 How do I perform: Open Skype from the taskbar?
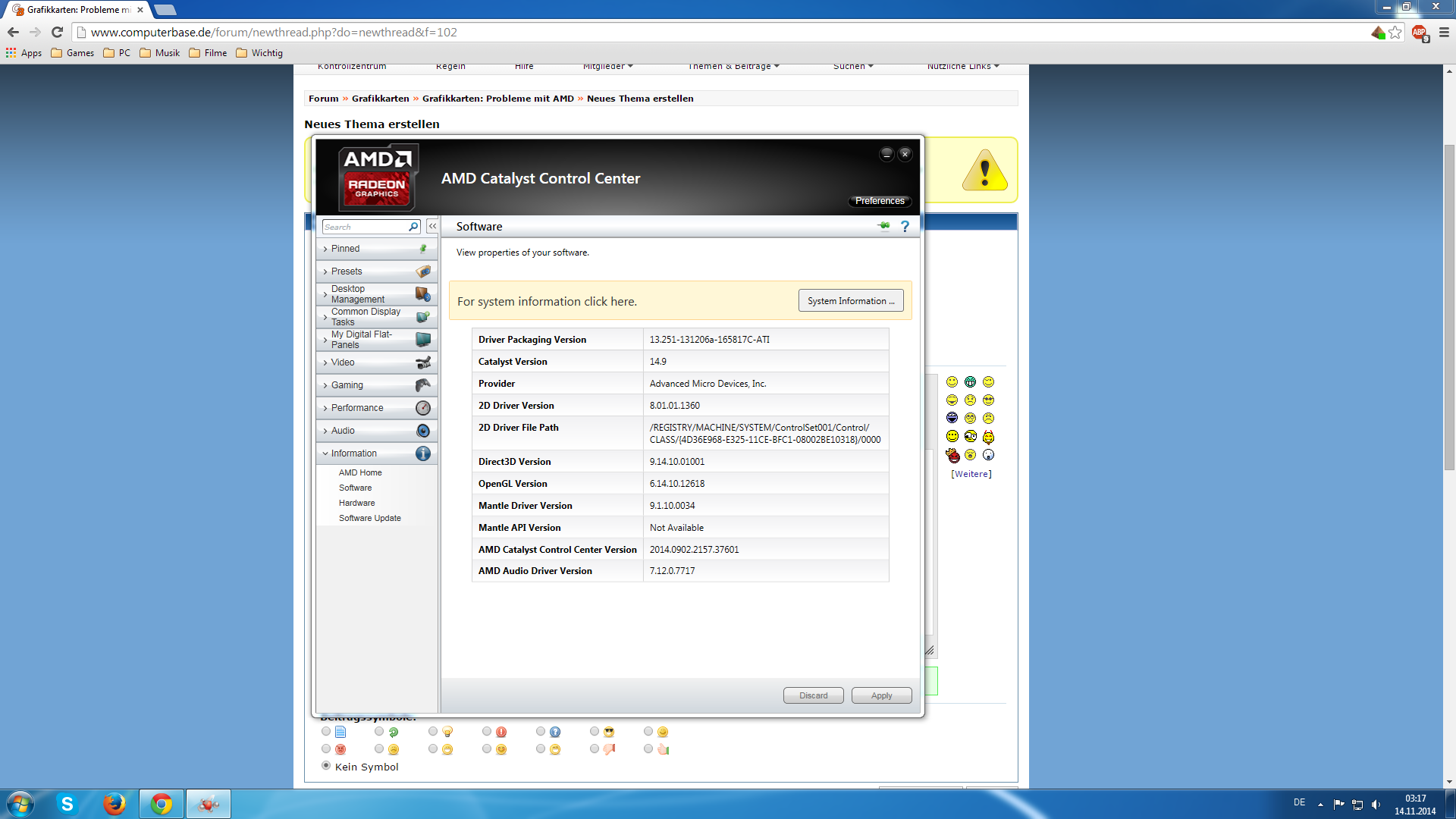[67, 804]
